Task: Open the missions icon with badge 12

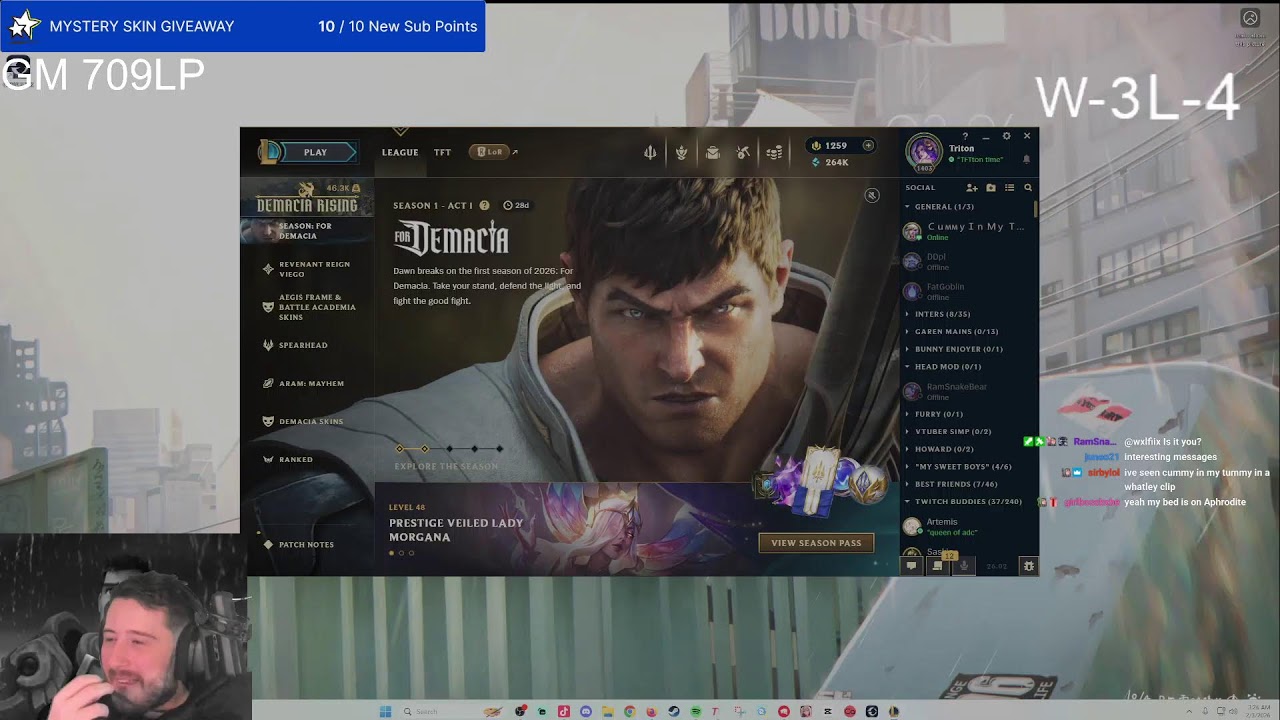Action: pos(938,565)
